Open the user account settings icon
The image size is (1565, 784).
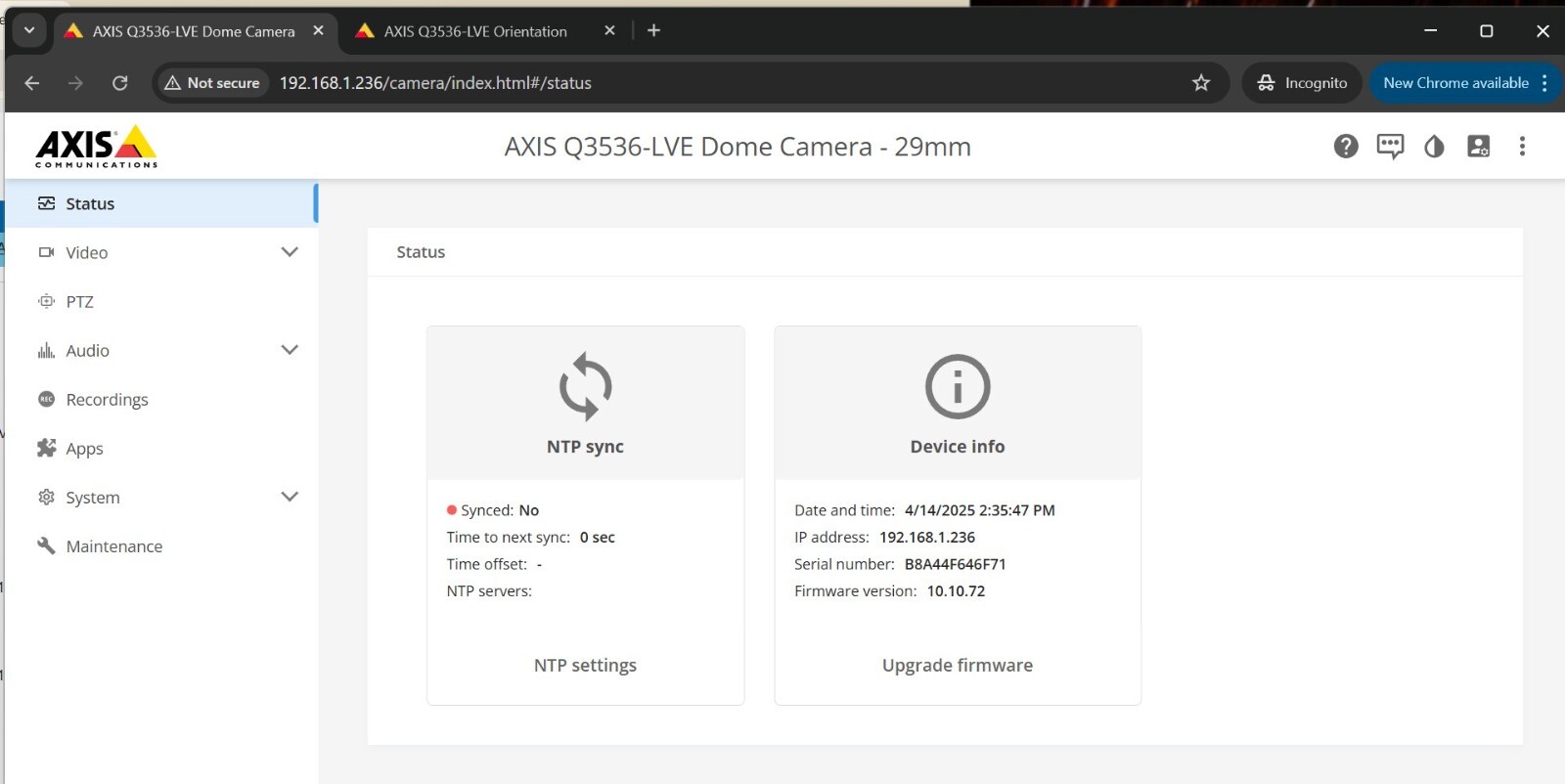tap(1478, 147)
